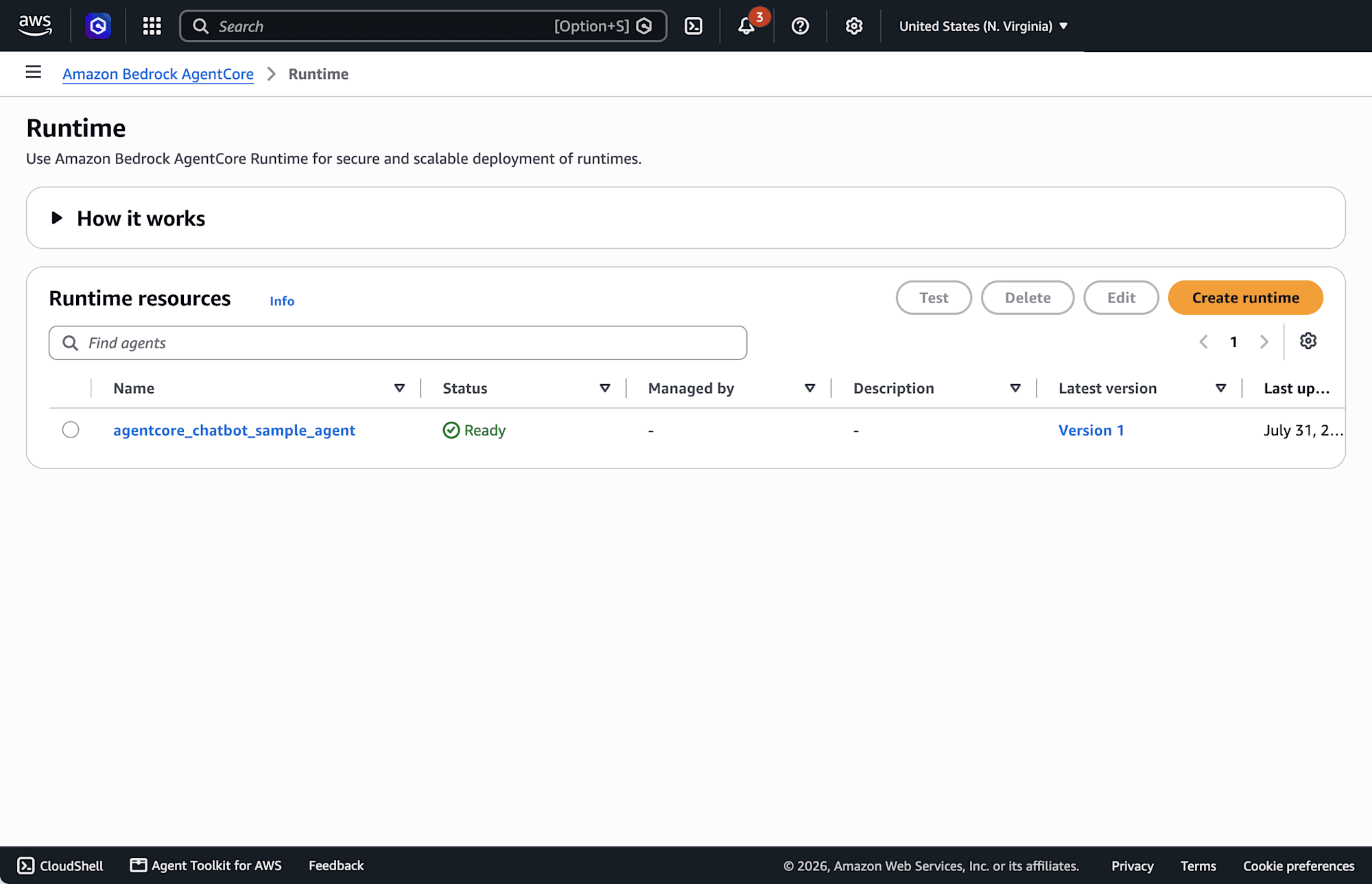The image size is (1372, 884).
Task: Click the Latest version column header label
Action: (x=1107, y=388)
